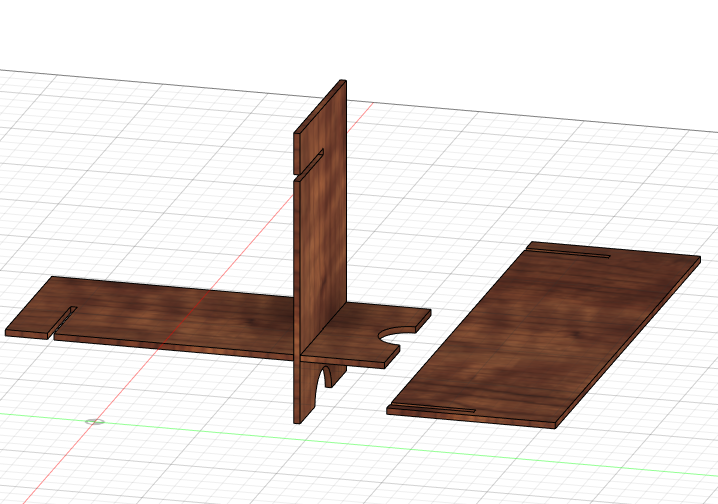Click the near-end slot on the right flat panel
This screenshot has height=504, width=718.
click(x=432, y=408)
